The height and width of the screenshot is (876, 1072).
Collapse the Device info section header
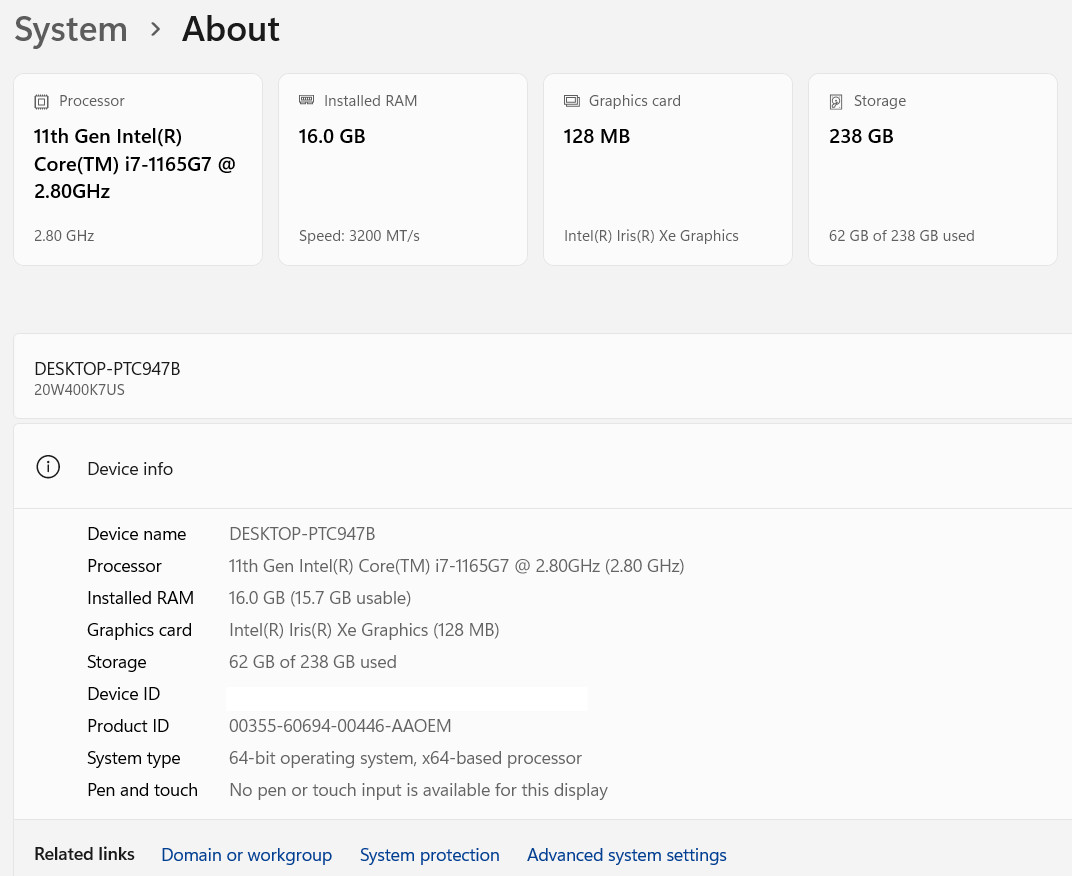tap(543, 467)
